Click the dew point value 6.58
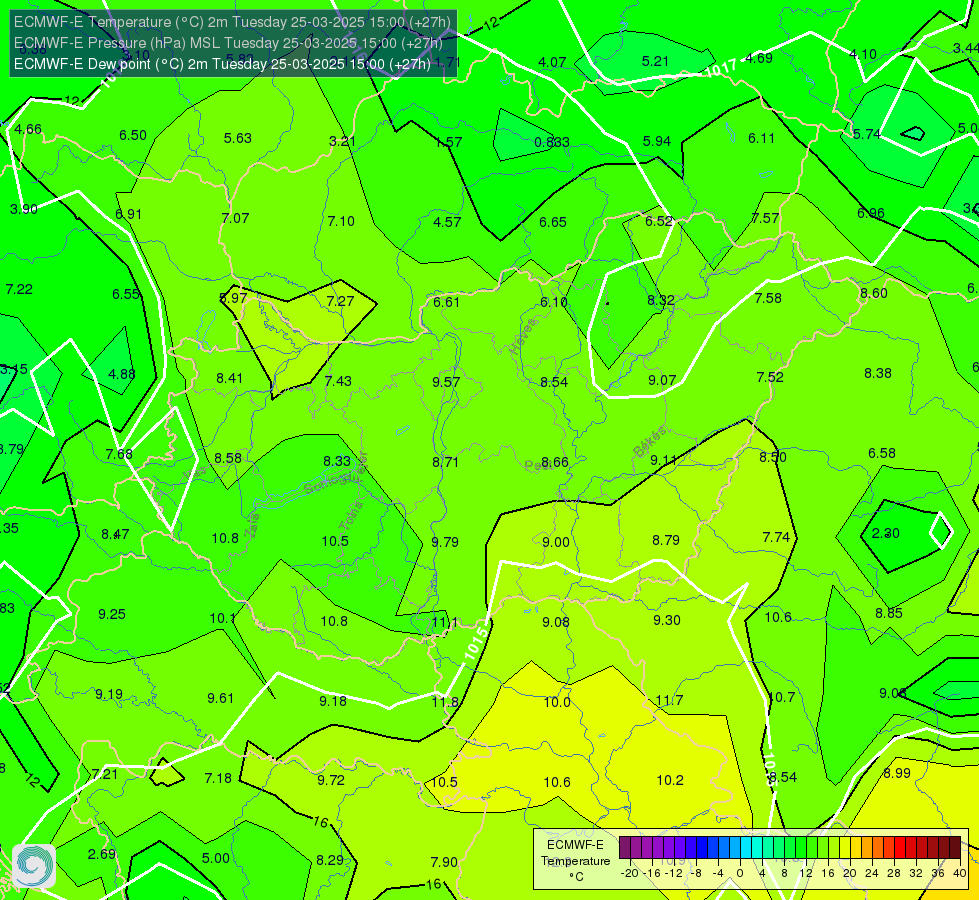 coord(882,453)
